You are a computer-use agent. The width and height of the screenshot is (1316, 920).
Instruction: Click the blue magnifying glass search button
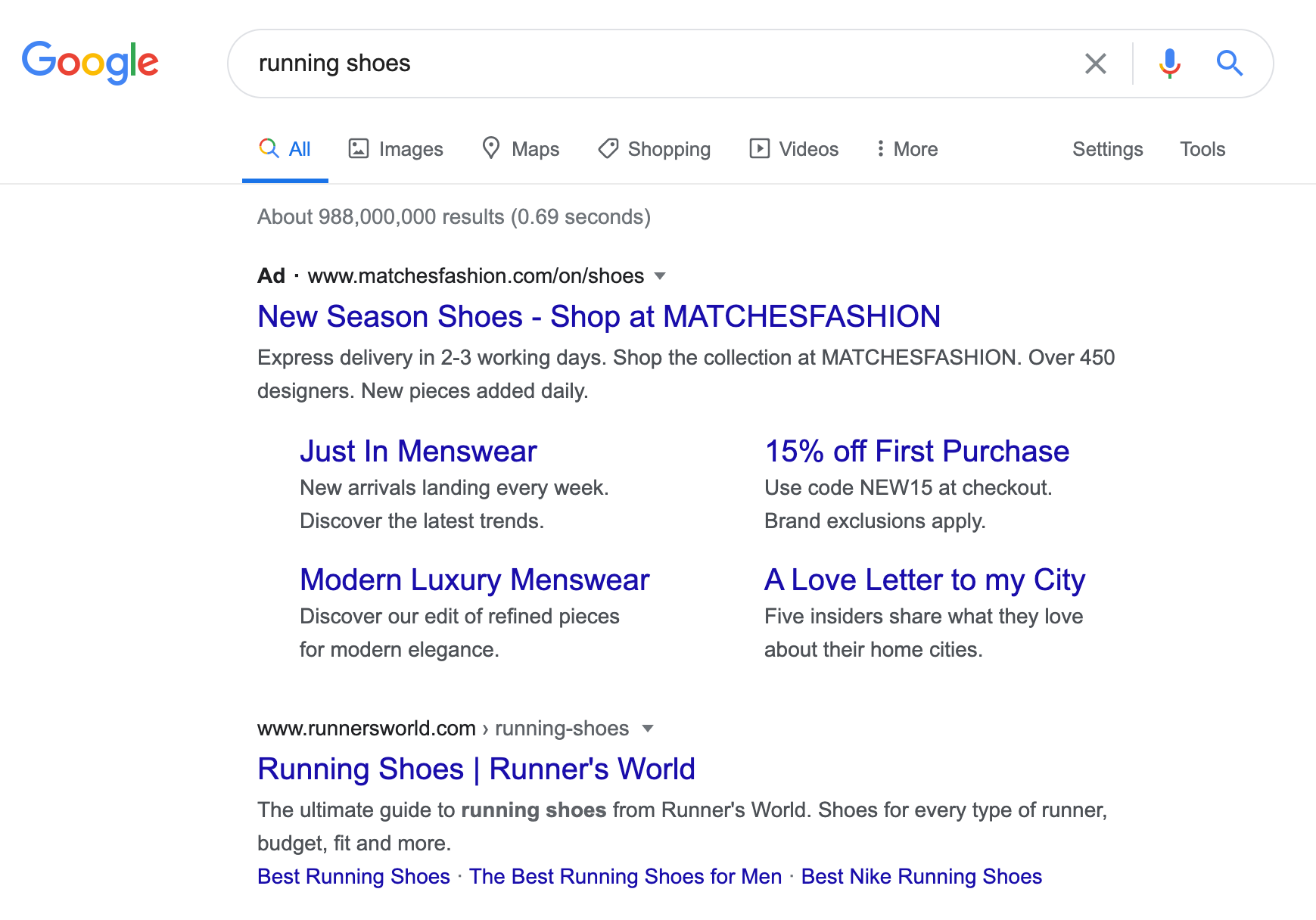[1230, 64]
